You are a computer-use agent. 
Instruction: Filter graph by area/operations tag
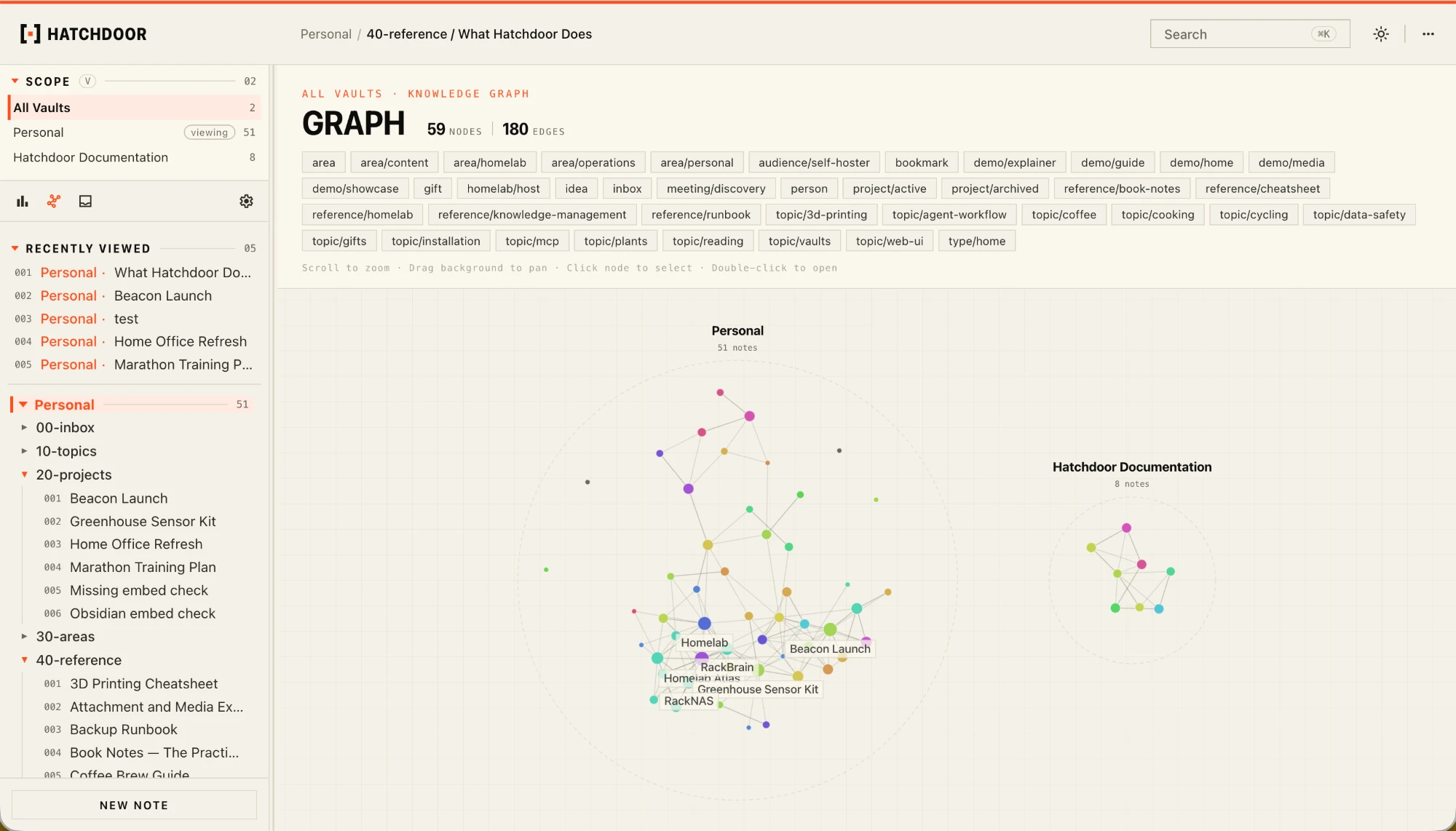click(x=593, y=163)
